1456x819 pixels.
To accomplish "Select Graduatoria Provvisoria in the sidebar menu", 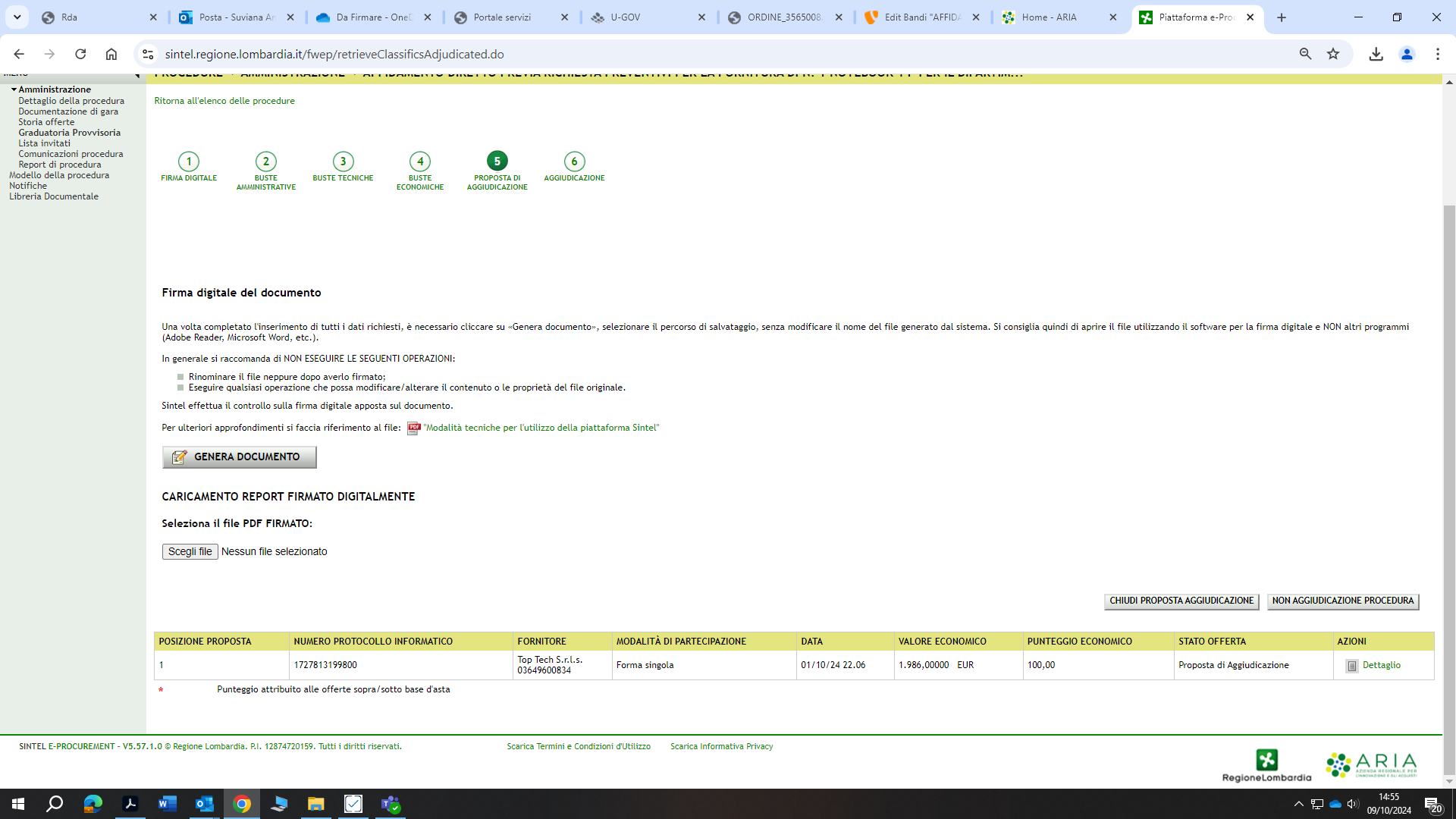I will coord(69,133).
